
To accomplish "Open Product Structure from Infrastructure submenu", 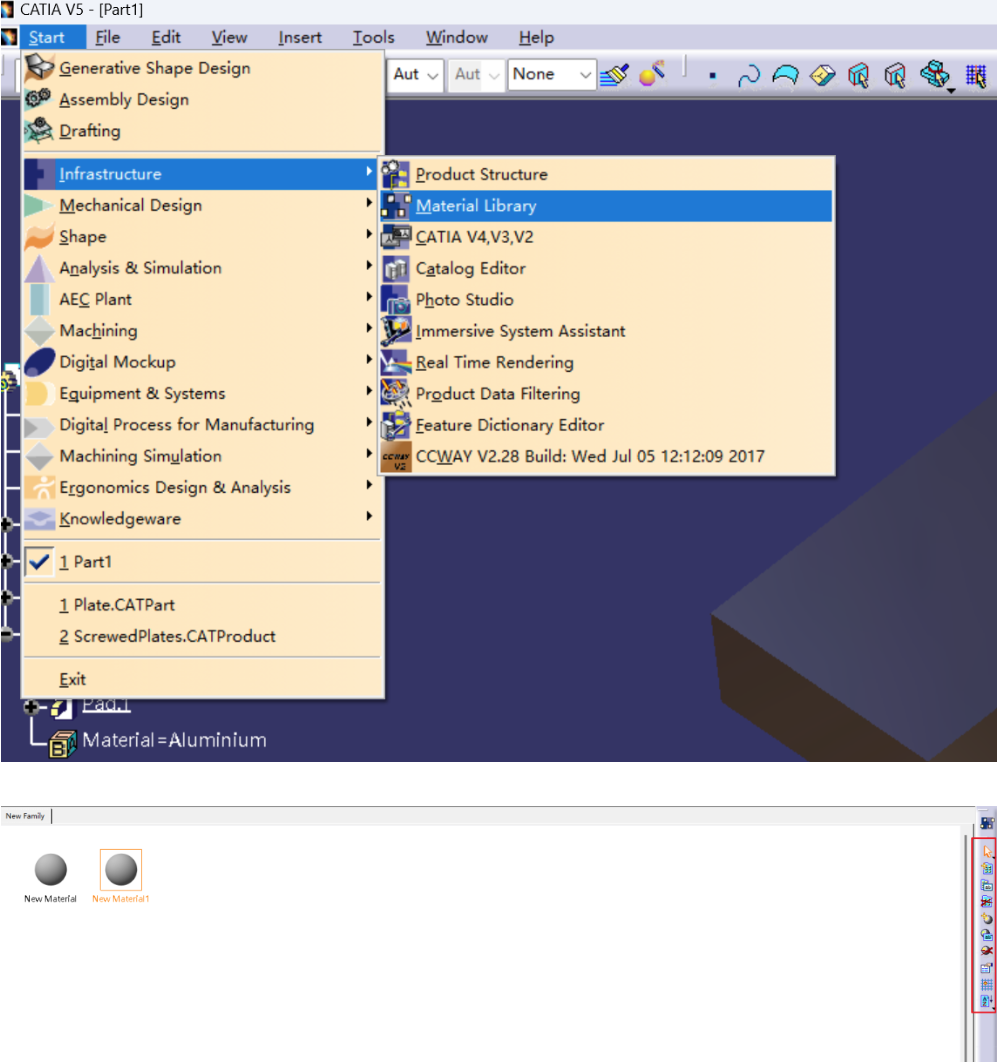I will pyautogui.click(x=606, y=174).
